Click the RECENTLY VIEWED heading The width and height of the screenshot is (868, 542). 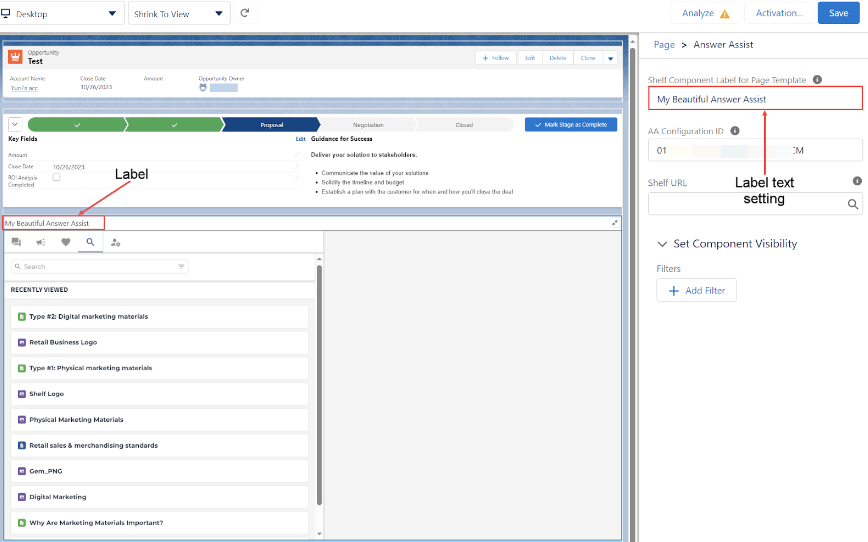39,290
